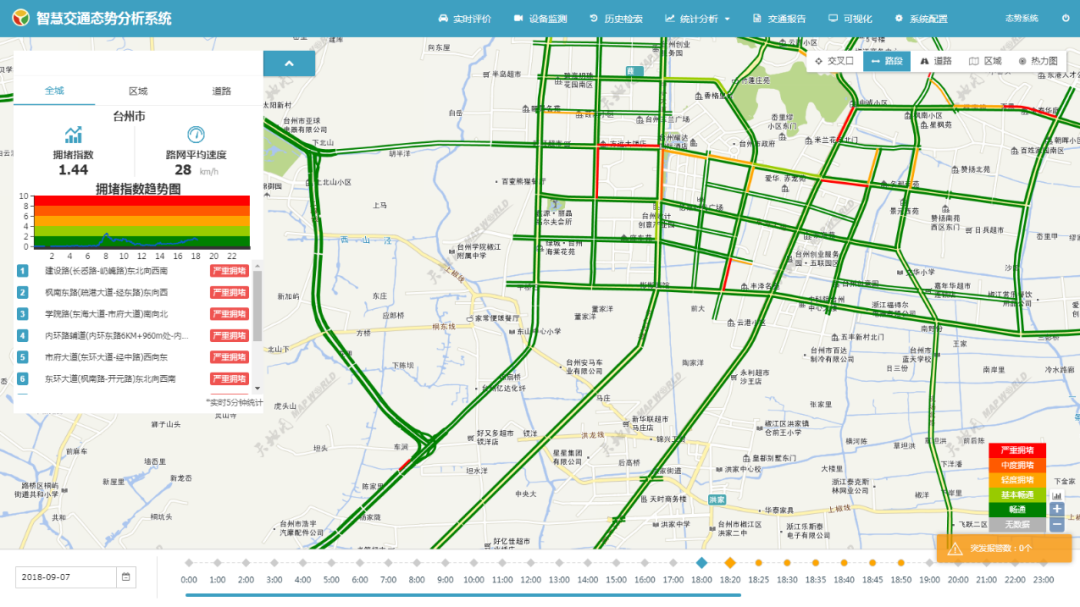Click the date field 2018-09-07
1080x607 pixels.
[66, 577]
